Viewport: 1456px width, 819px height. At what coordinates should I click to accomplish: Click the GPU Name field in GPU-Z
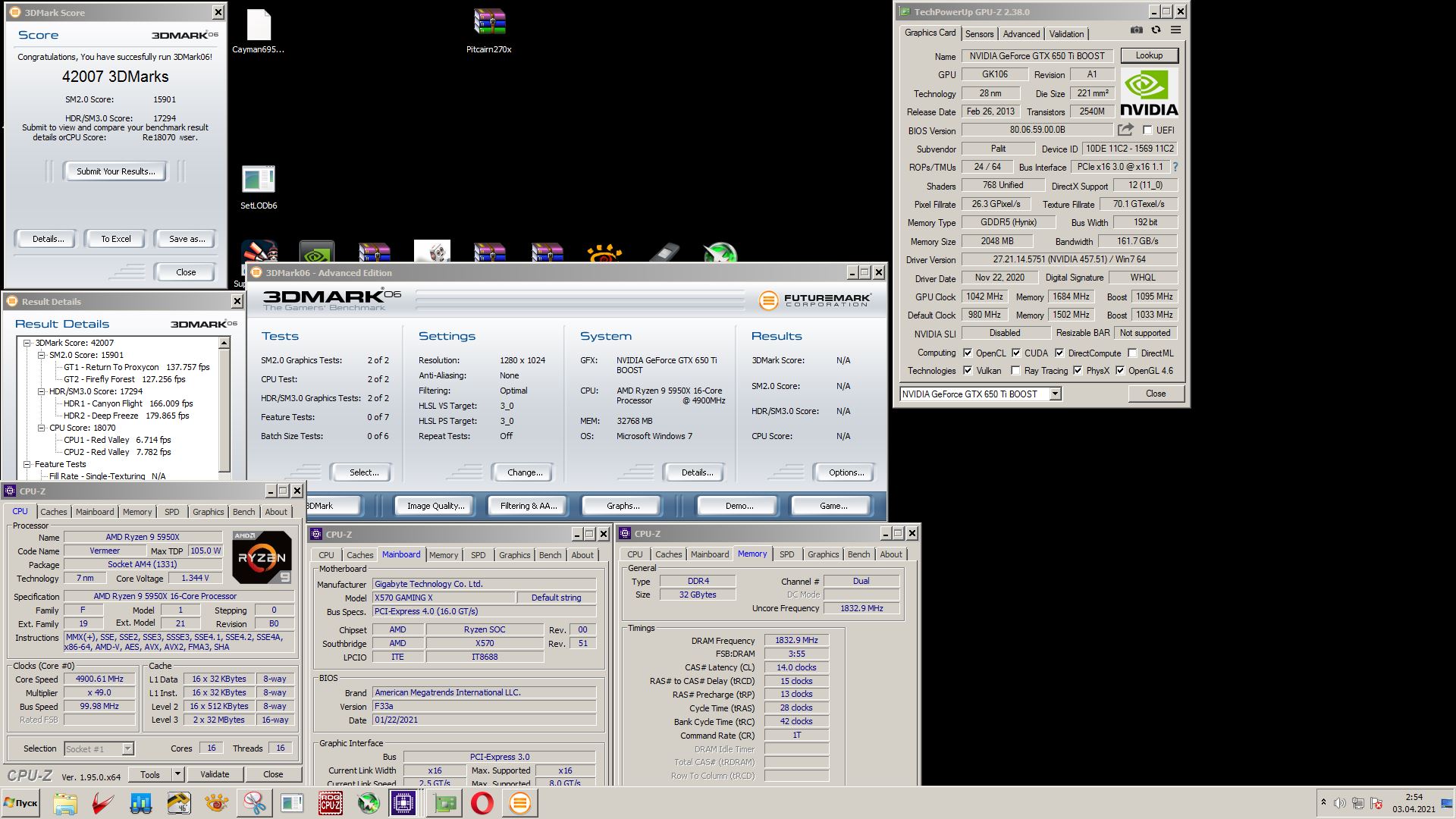1037,56
